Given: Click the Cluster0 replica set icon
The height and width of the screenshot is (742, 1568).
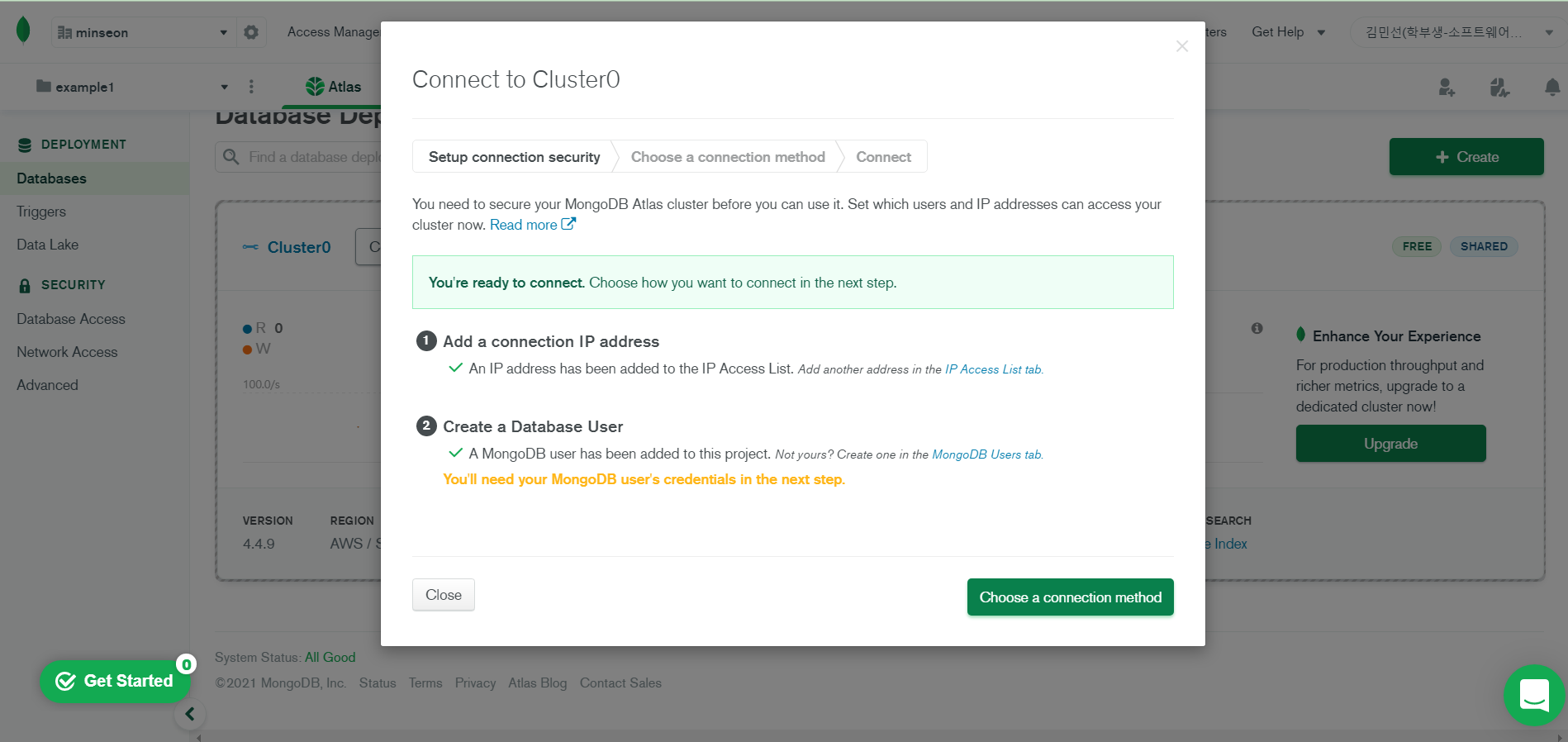Looking at the screenshot, I should 250,247.
